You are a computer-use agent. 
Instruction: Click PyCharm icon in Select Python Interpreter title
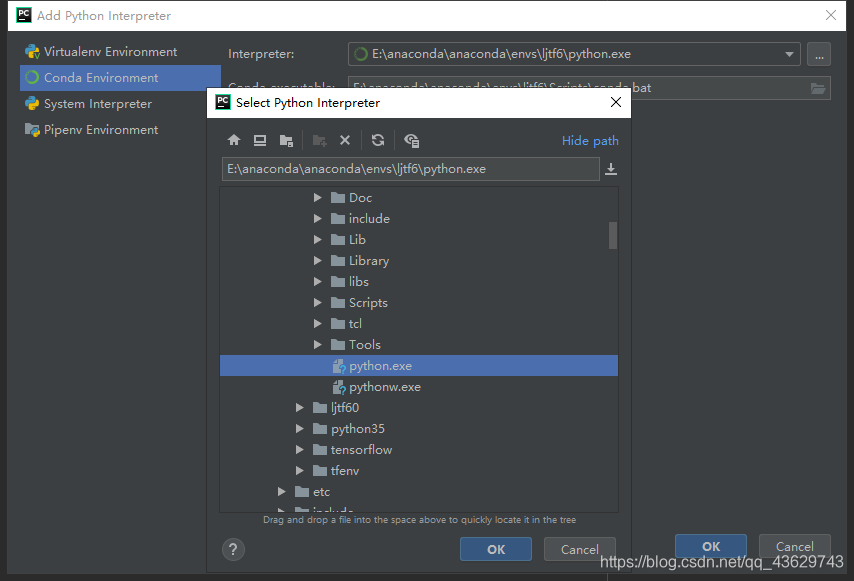[x=223, y=102]
